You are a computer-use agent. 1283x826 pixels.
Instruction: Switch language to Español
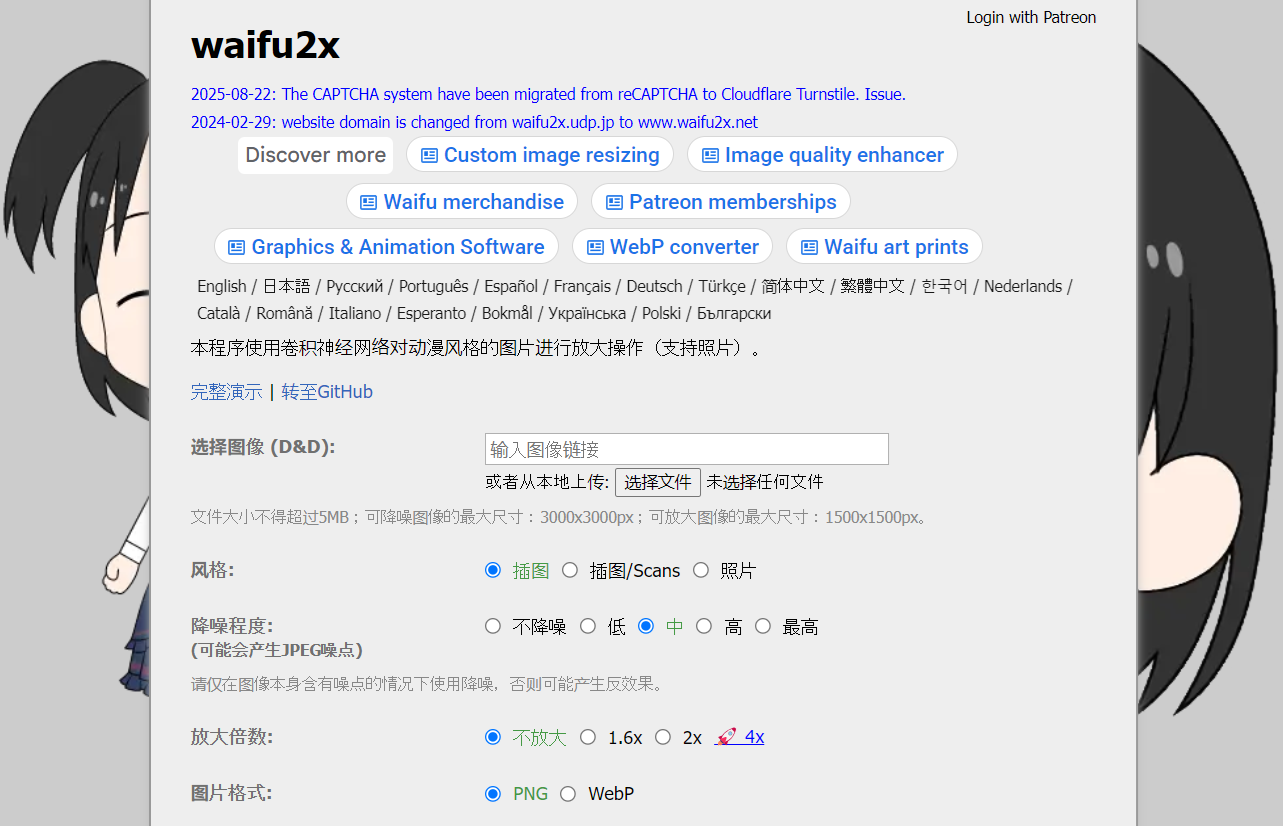(x=511, y=286)
